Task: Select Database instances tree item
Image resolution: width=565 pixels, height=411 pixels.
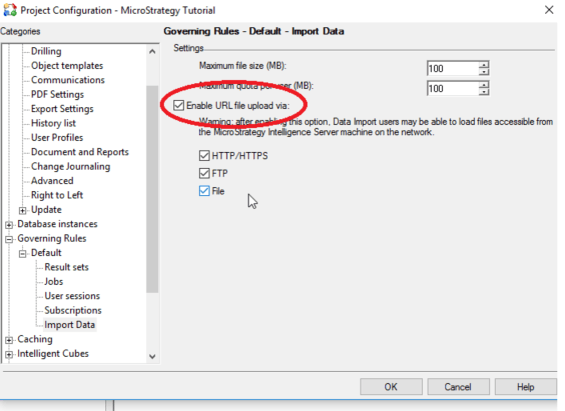Action: click(x=57, y=224)
